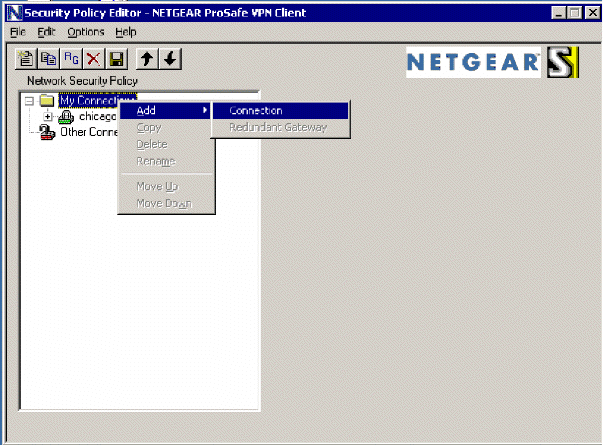Minimize the Security Policy Editor window
Viewport: 604px width, 446px height.
[558, 13]
